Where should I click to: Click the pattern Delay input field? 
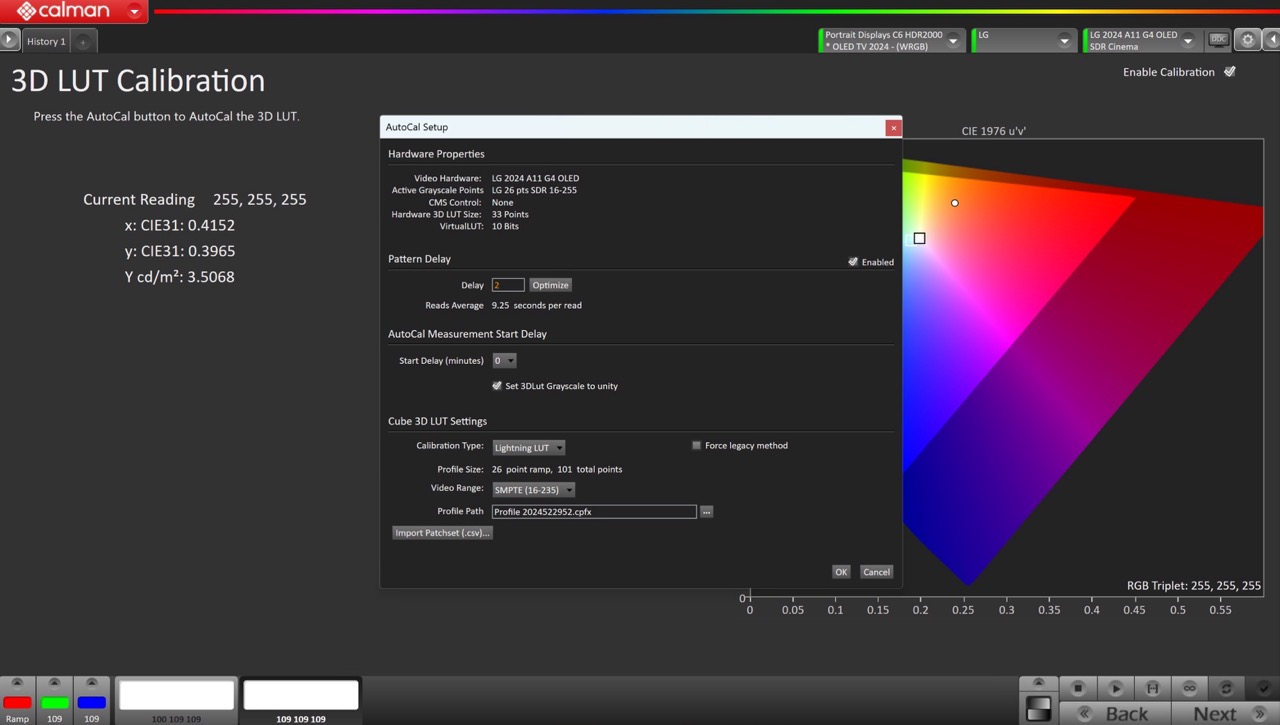tap(508, 285)
